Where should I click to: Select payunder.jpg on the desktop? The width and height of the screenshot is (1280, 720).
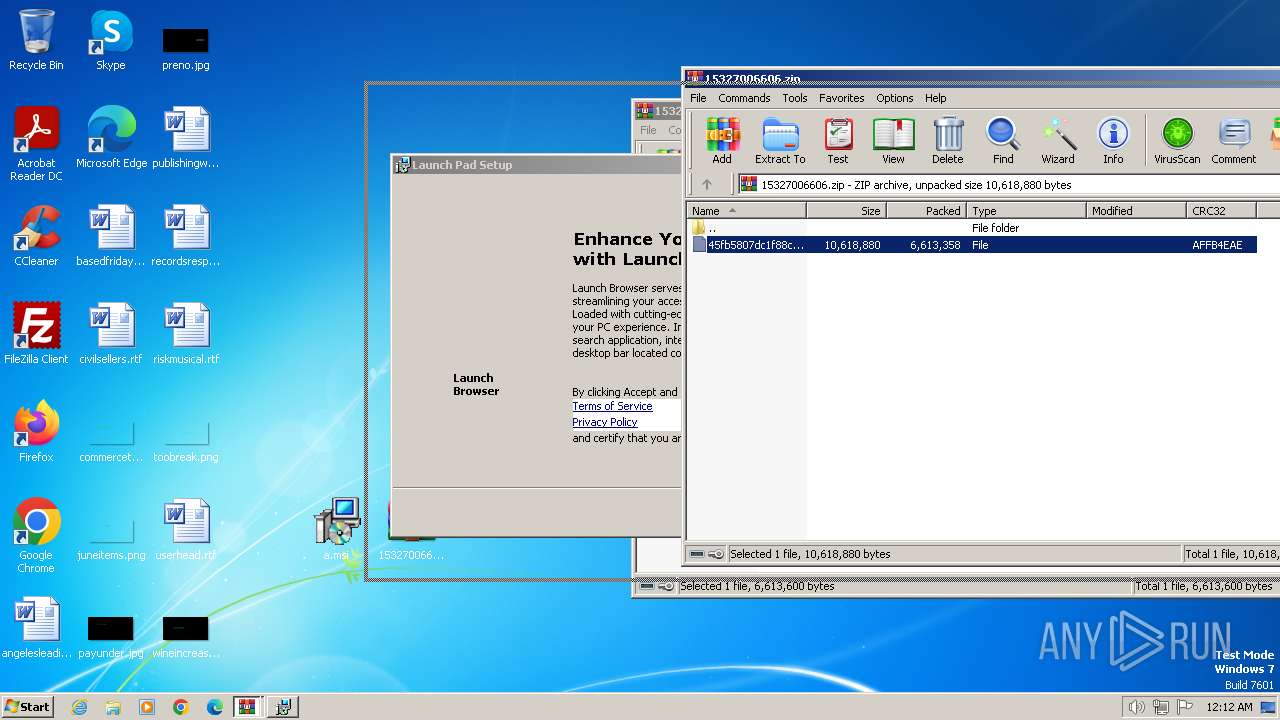click(x=111, y=637)
